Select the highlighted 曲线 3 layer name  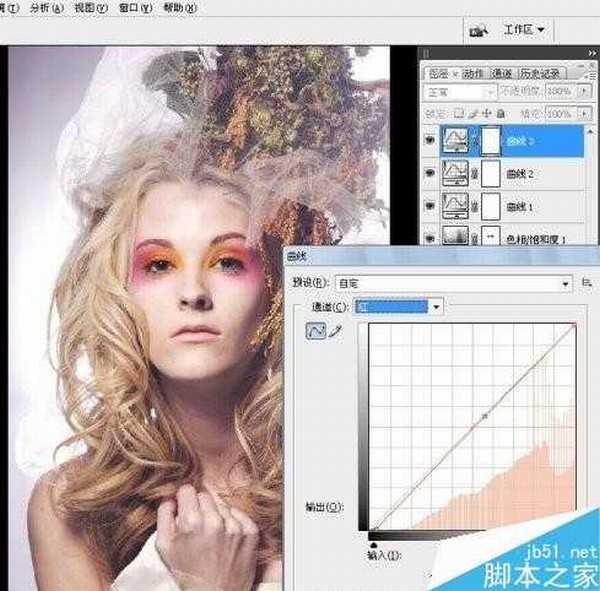[520, 141]
